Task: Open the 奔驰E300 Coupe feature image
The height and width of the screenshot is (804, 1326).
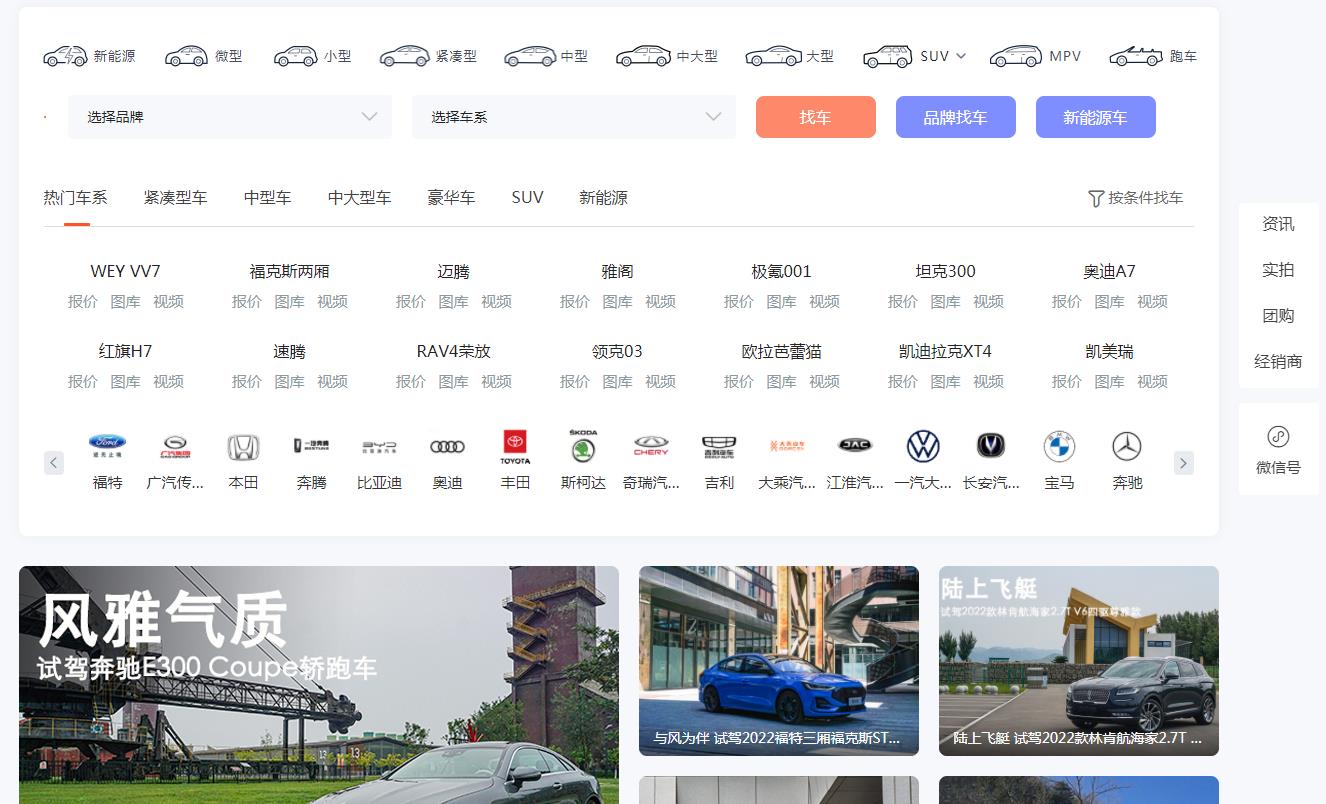Action: (319, 685)
